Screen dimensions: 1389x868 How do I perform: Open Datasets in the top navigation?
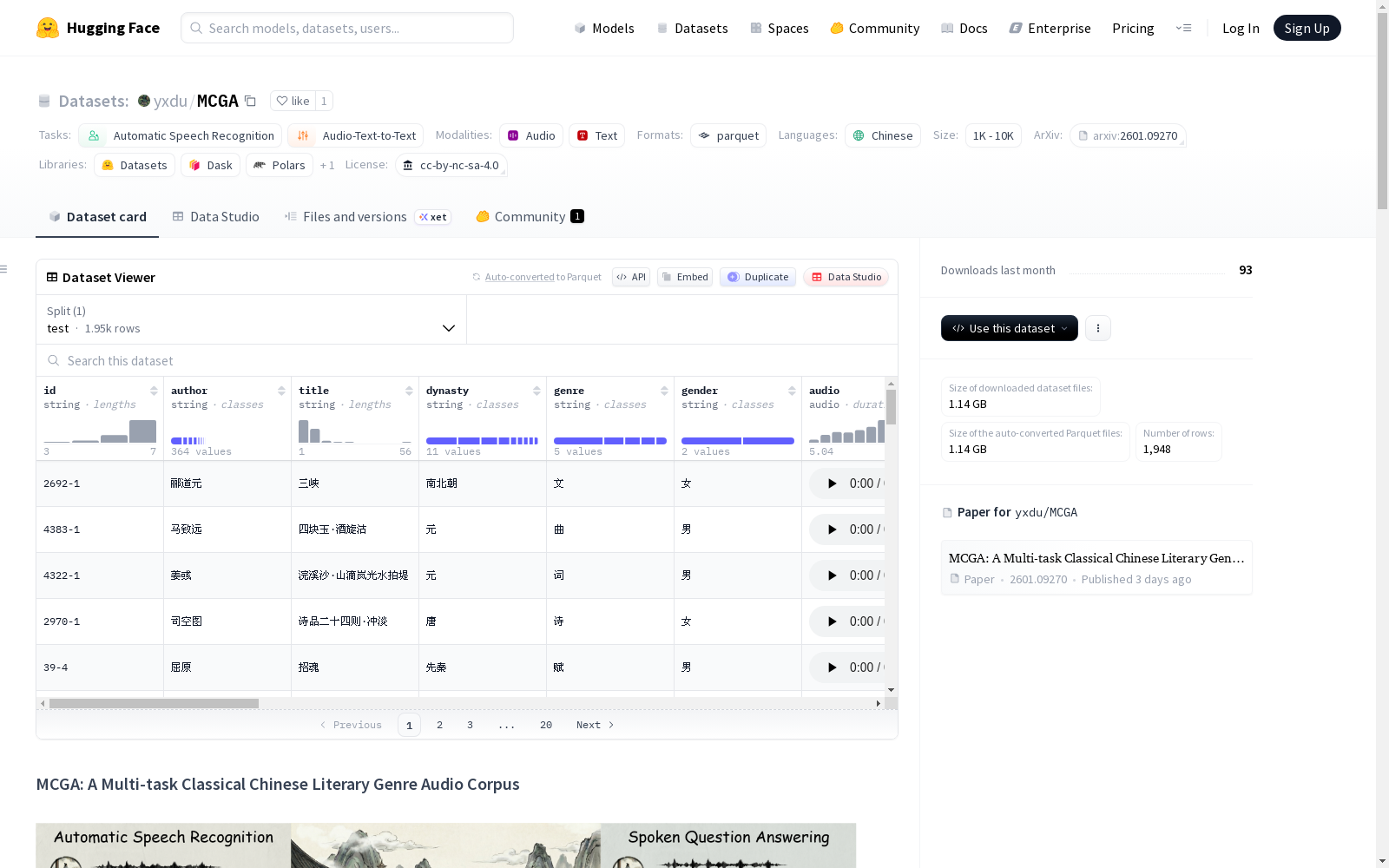[692, 28]
